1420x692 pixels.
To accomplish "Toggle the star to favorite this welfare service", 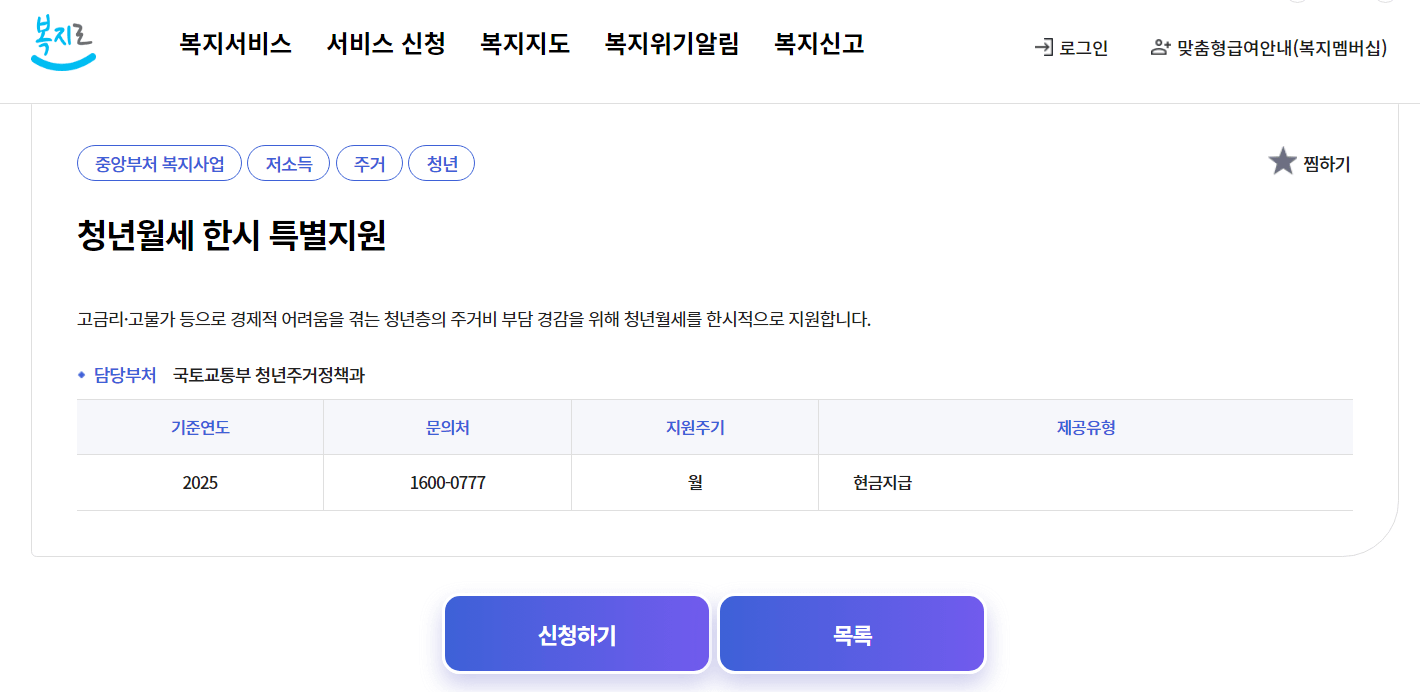I will (x=1283, y=160).
